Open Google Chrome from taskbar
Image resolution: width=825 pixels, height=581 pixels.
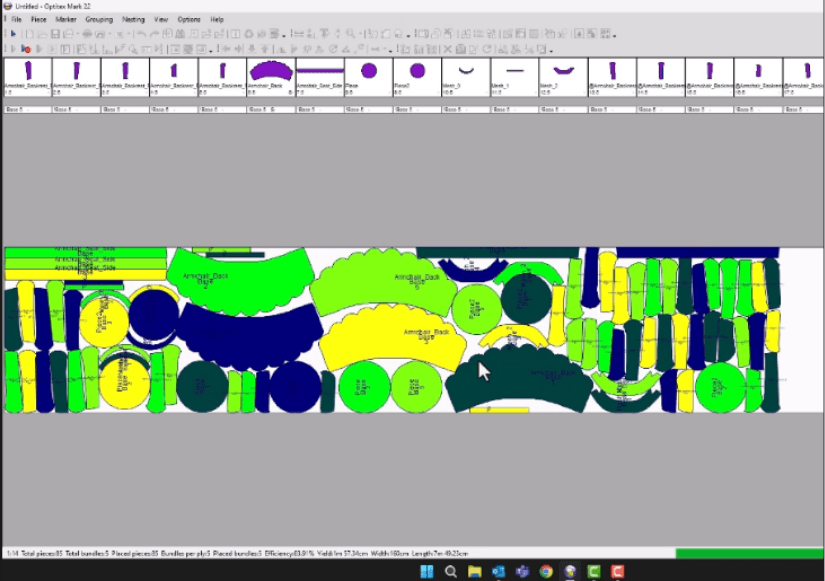(546, 571)
